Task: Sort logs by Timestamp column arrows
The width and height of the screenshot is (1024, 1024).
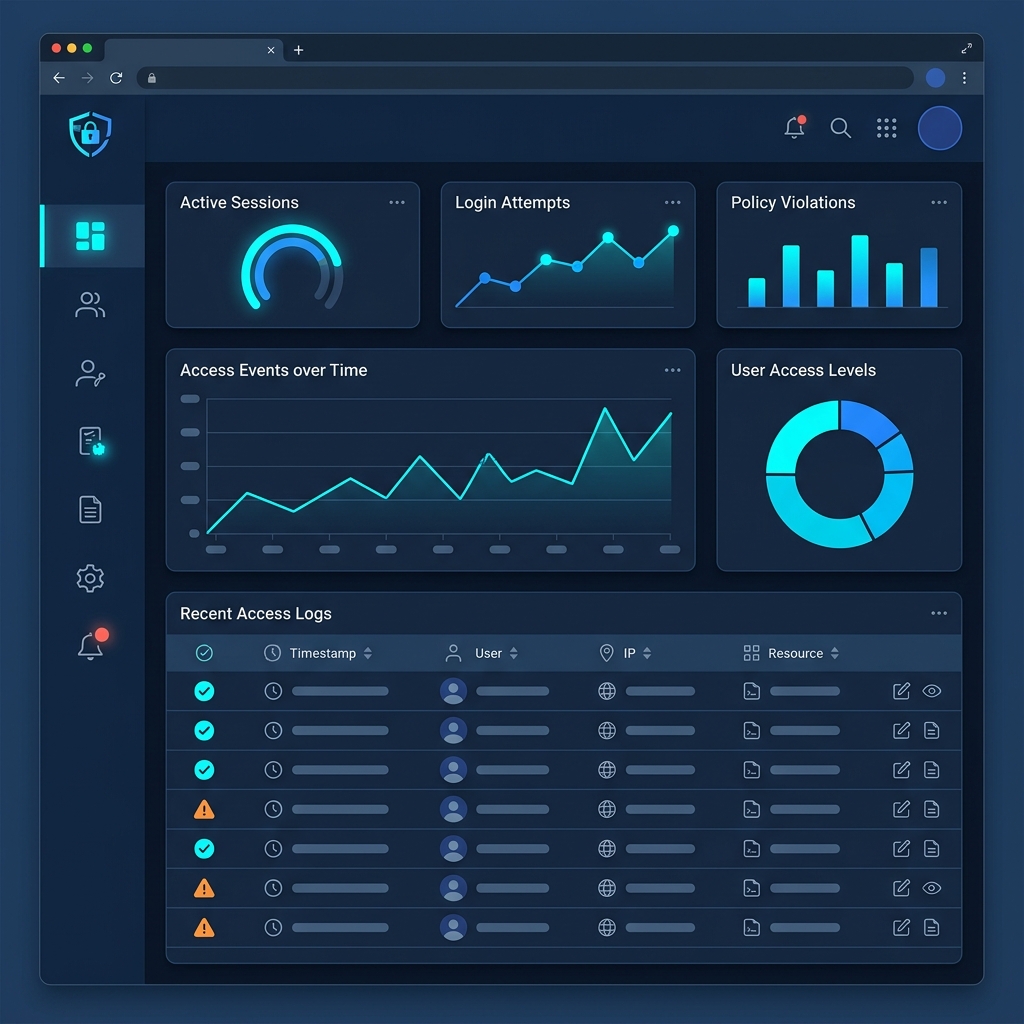Action: click(368, 653)
